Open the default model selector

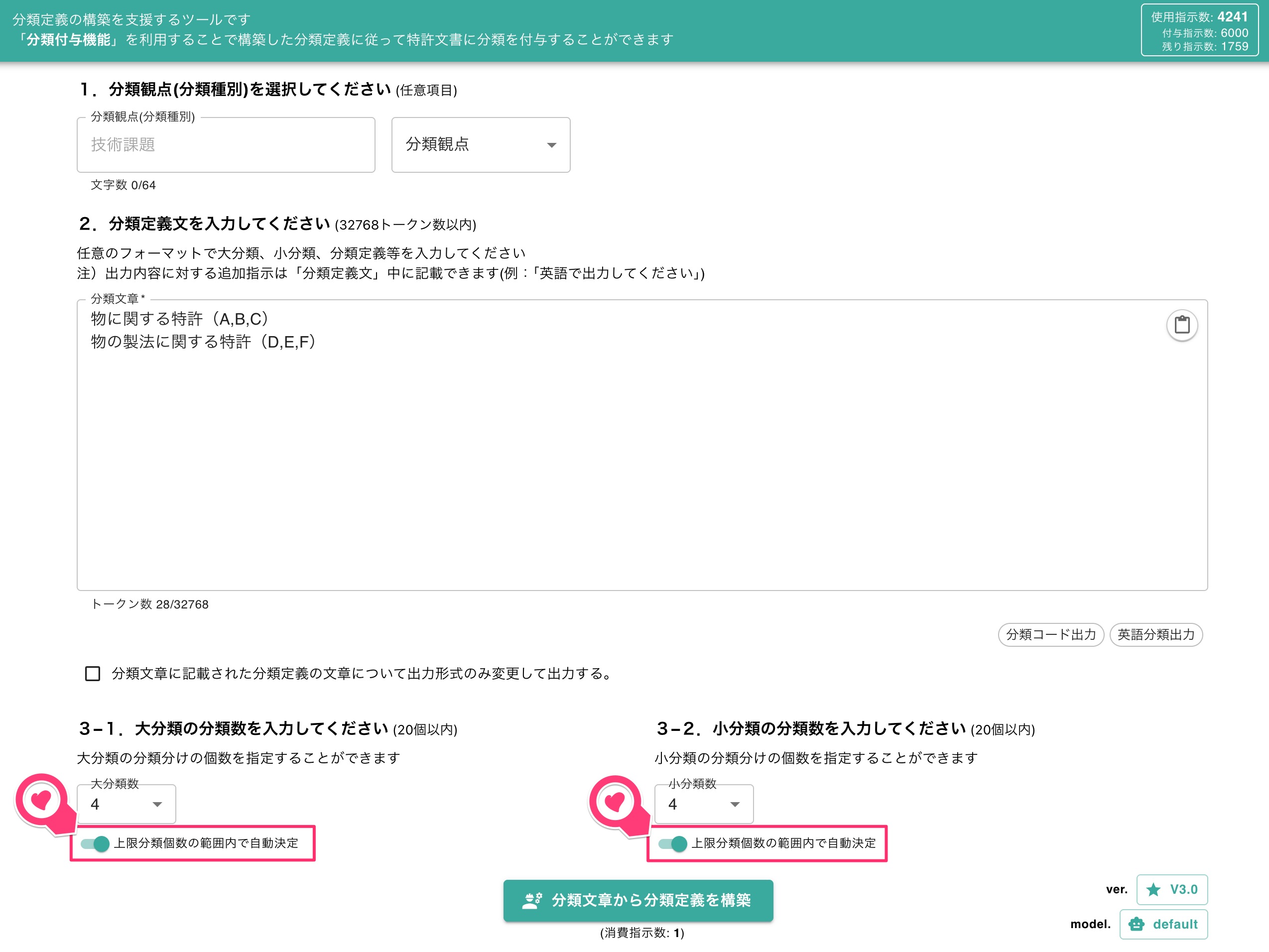click(1163, 924)
